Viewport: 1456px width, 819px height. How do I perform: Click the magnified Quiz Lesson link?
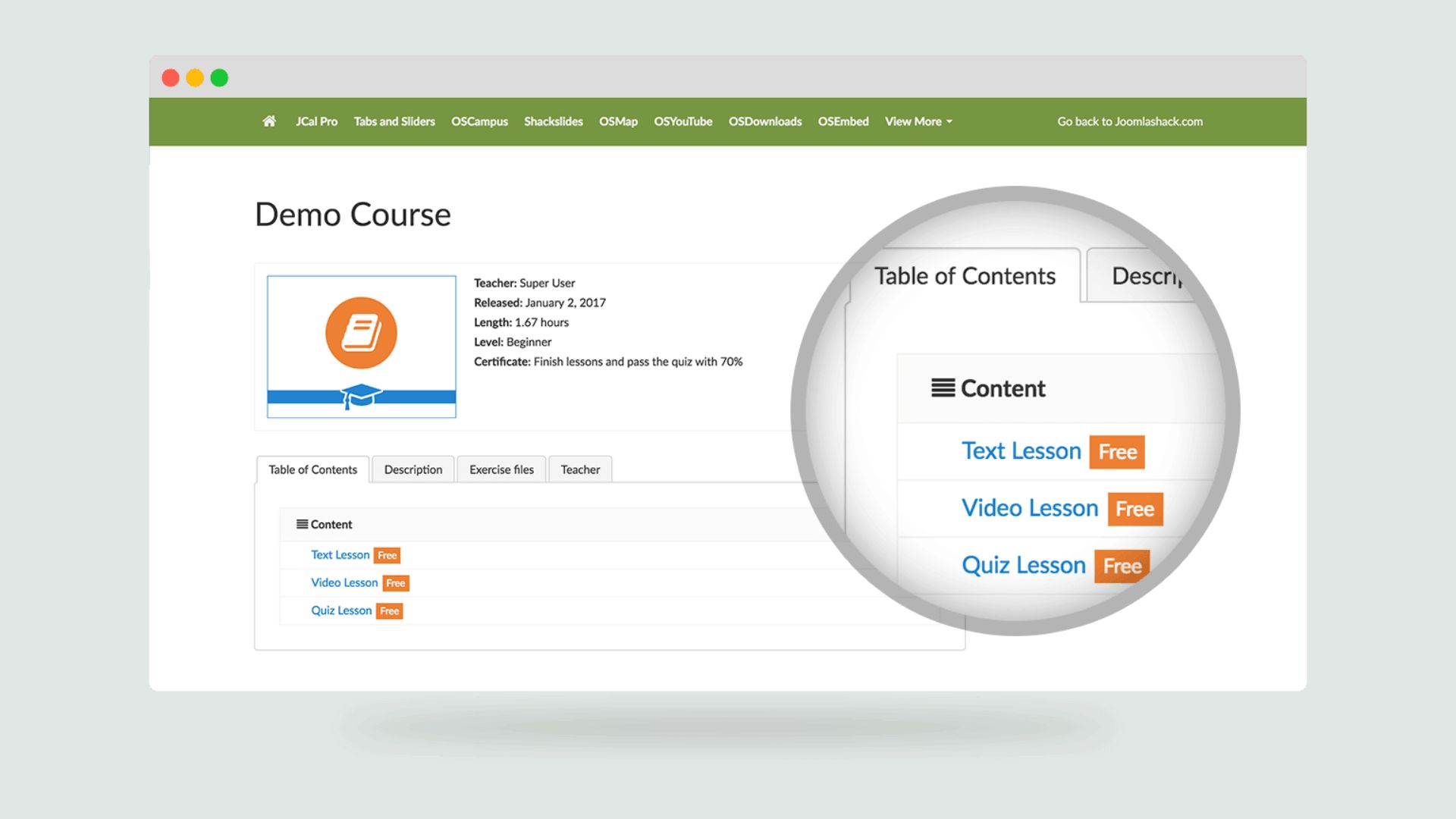coord(1024,566)
